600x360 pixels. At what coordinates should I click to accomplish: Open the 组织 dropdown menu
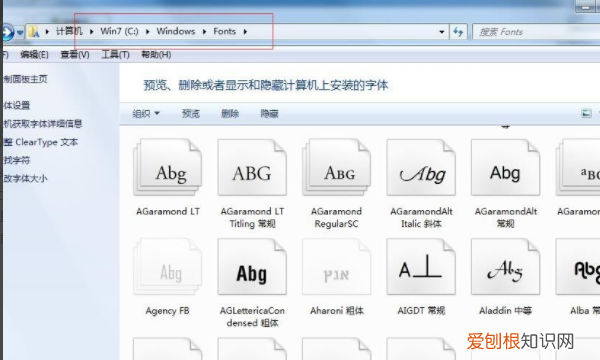(146, 114)
